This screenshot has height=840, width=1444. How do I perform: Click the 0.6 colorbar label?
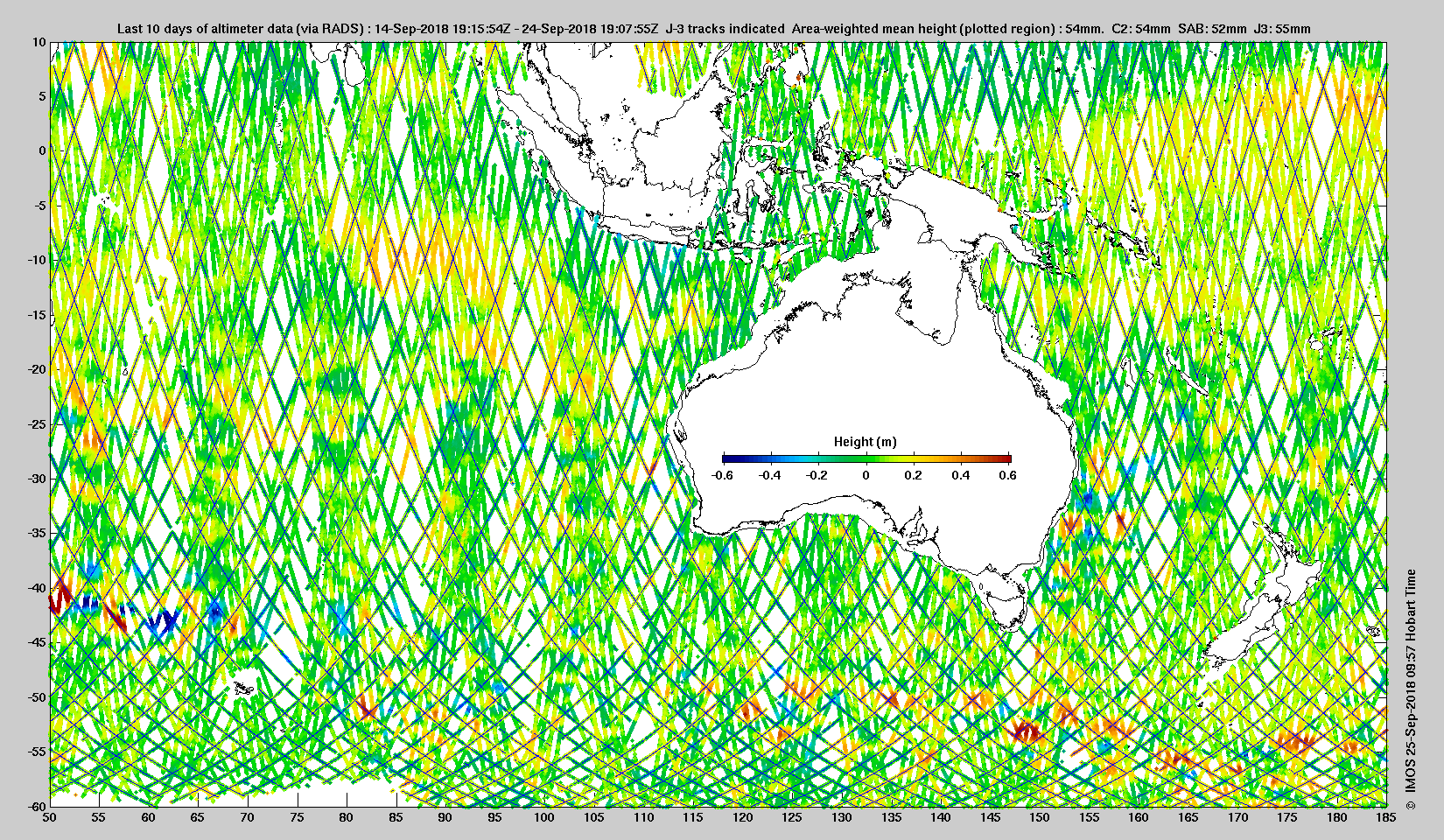1007,475
